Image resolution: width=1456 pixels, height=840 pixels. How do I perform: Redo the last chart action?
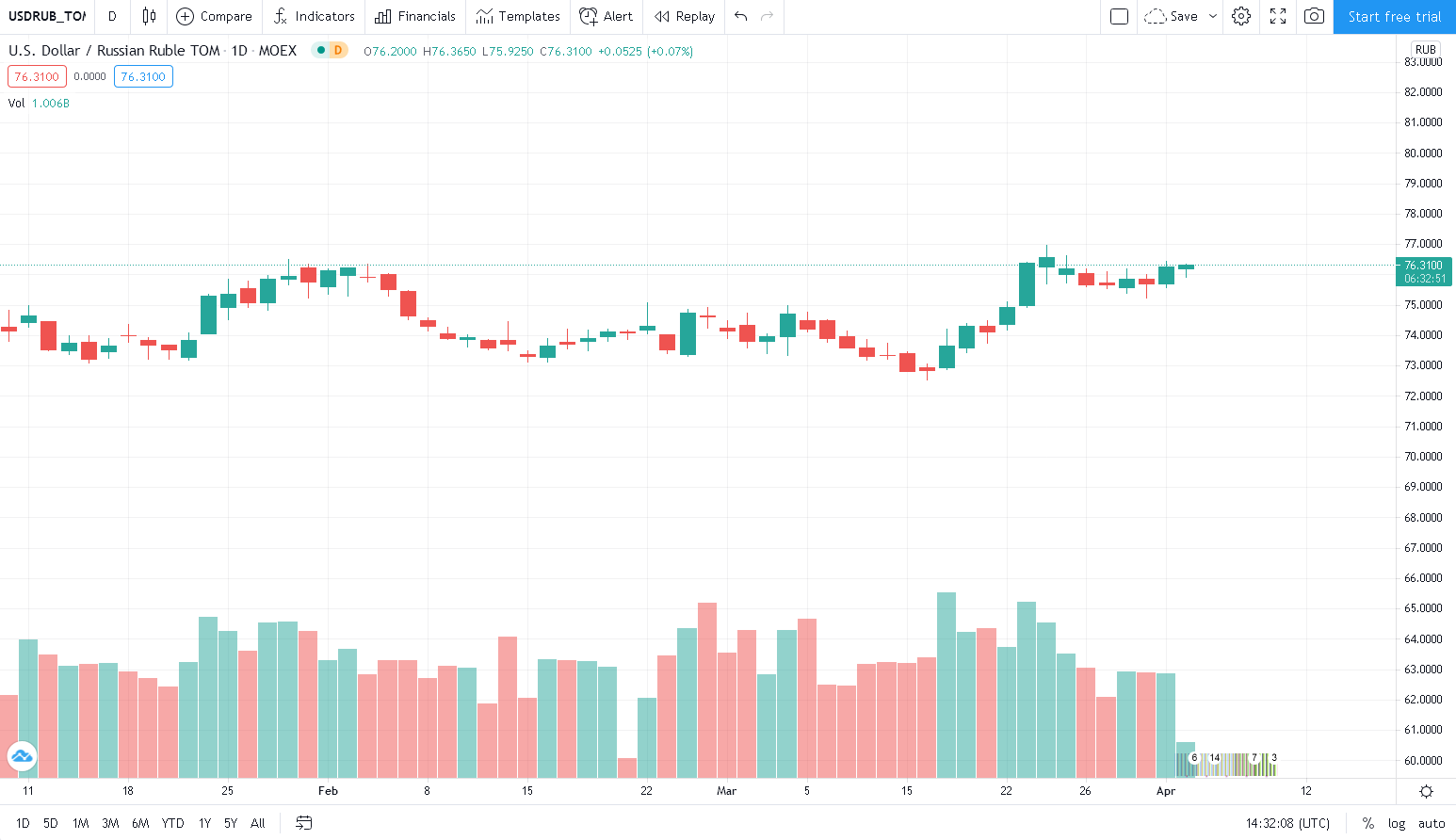click(768, 16)
